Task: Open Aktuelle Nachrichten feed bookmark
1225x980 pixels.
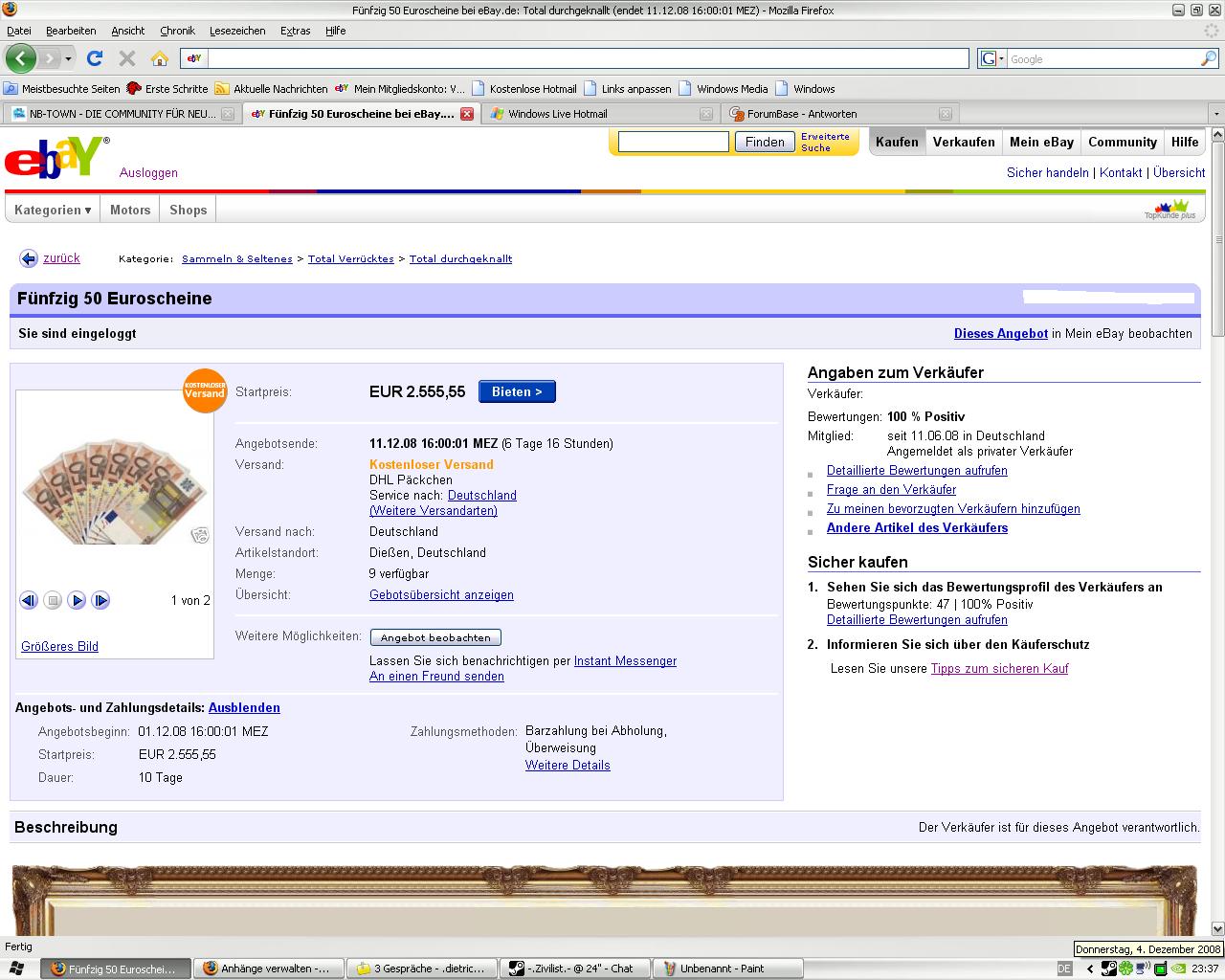Action: point(271,89)
